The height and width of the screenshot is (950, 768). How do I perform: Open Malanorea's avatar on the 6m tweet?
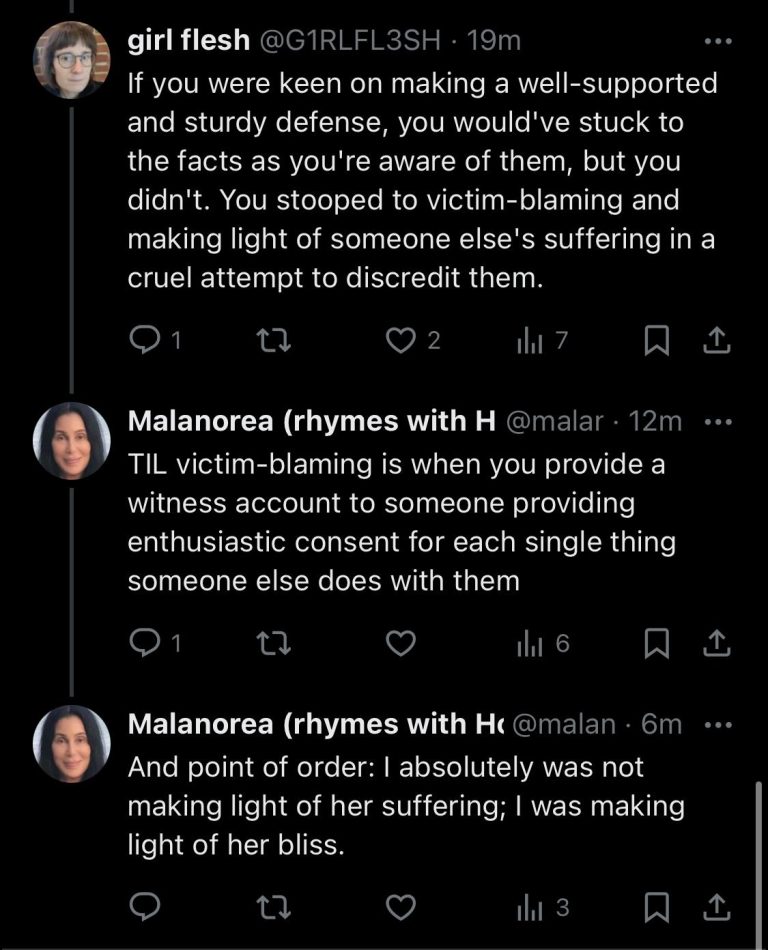71,743
